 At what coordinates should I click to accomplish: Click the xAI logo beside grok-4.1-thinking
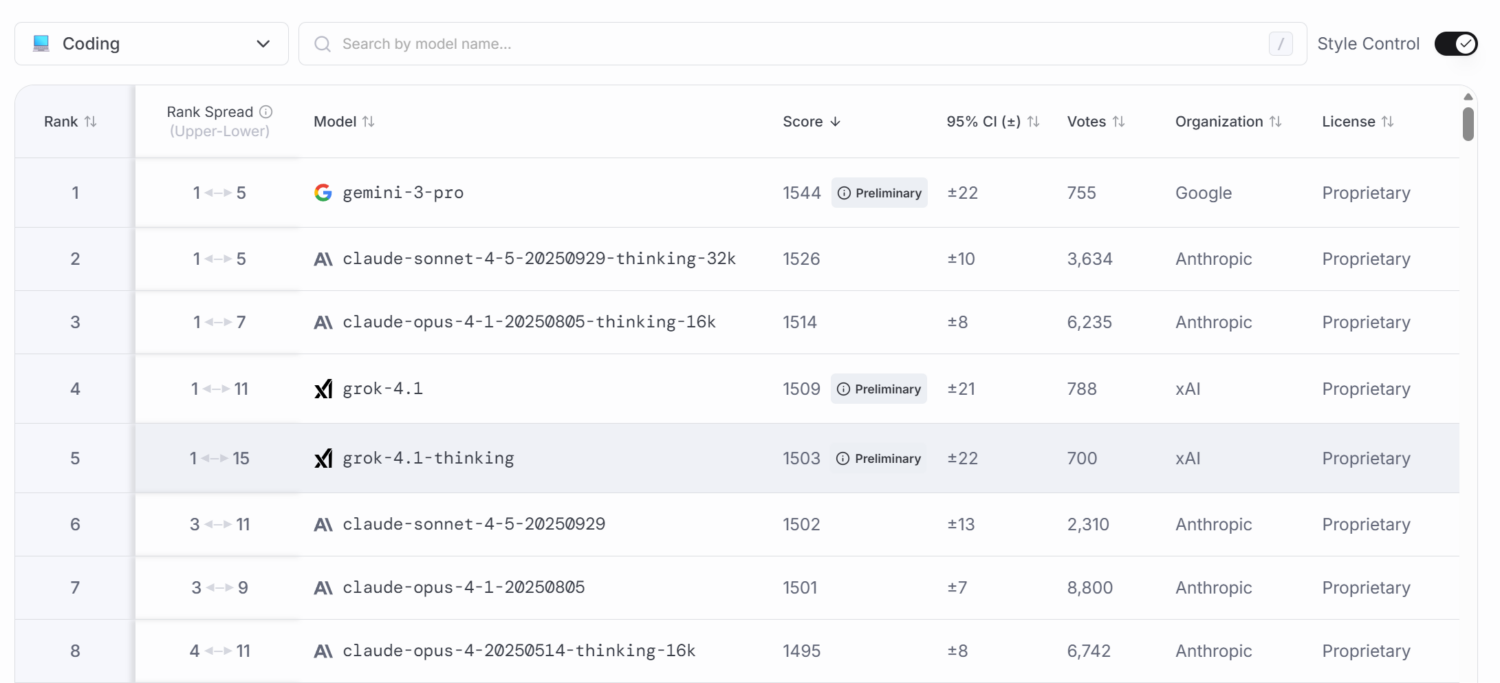point(323,458)
